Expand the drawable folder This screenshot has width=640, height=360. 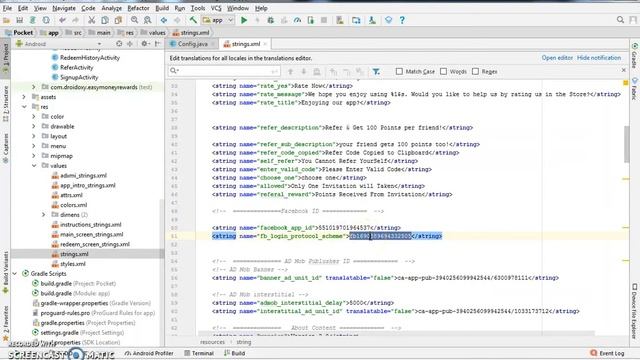(34, 126)
